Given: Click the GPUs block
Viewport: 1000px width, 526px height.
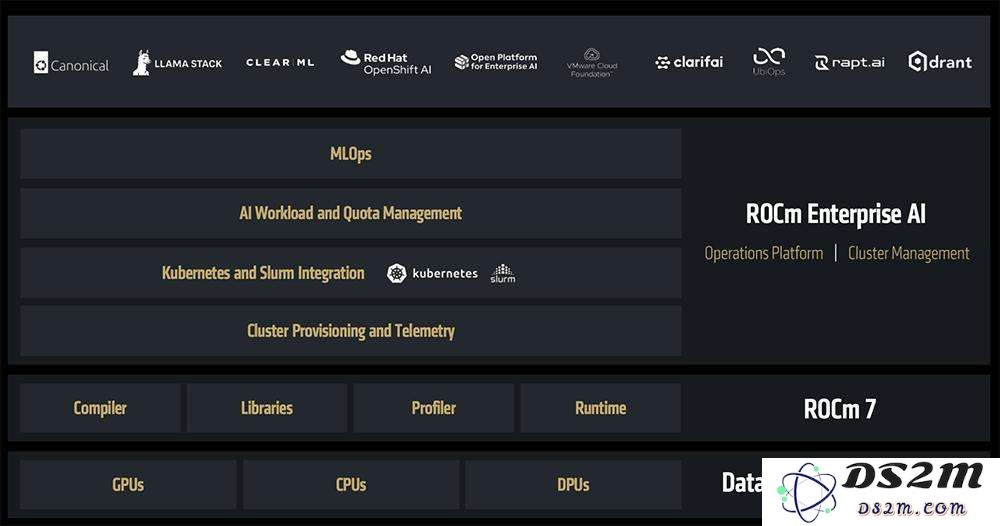Looking at the screenshot, I should [x=128, y=485].
